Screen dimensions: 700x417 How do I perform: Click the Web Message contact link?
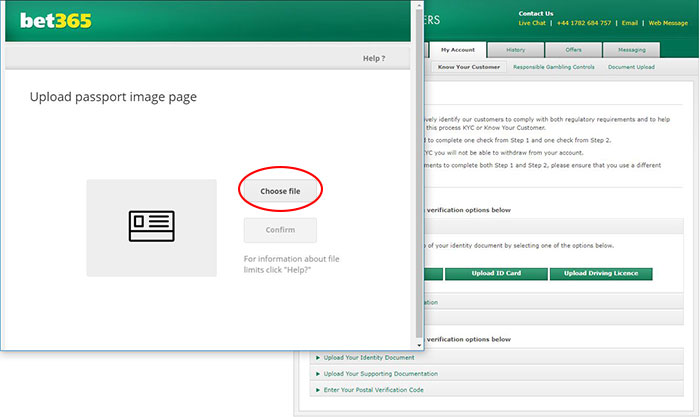coord(668,23)
